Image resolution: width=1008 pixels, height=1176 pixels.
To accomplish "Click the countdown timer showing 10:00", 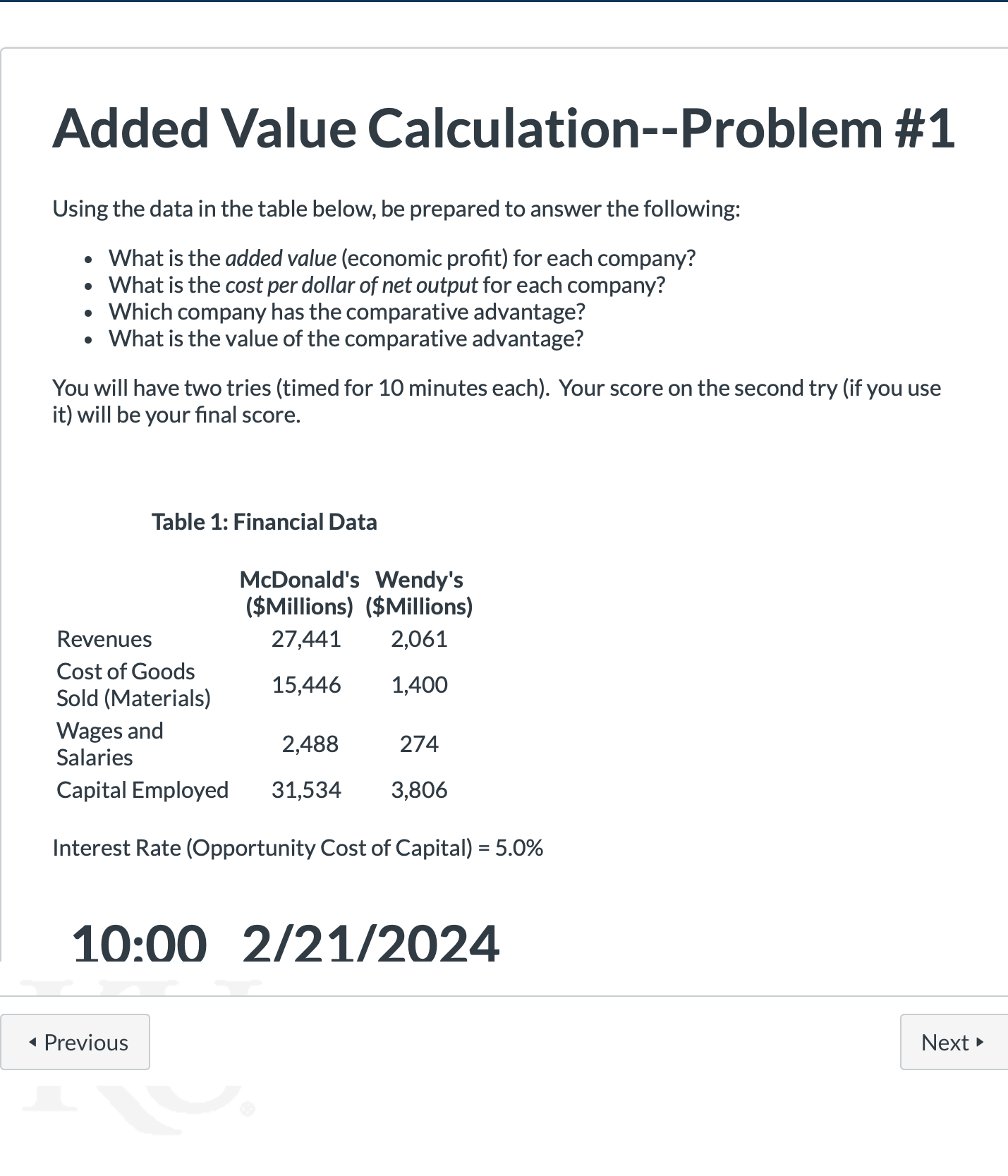I will coord(138,943).
